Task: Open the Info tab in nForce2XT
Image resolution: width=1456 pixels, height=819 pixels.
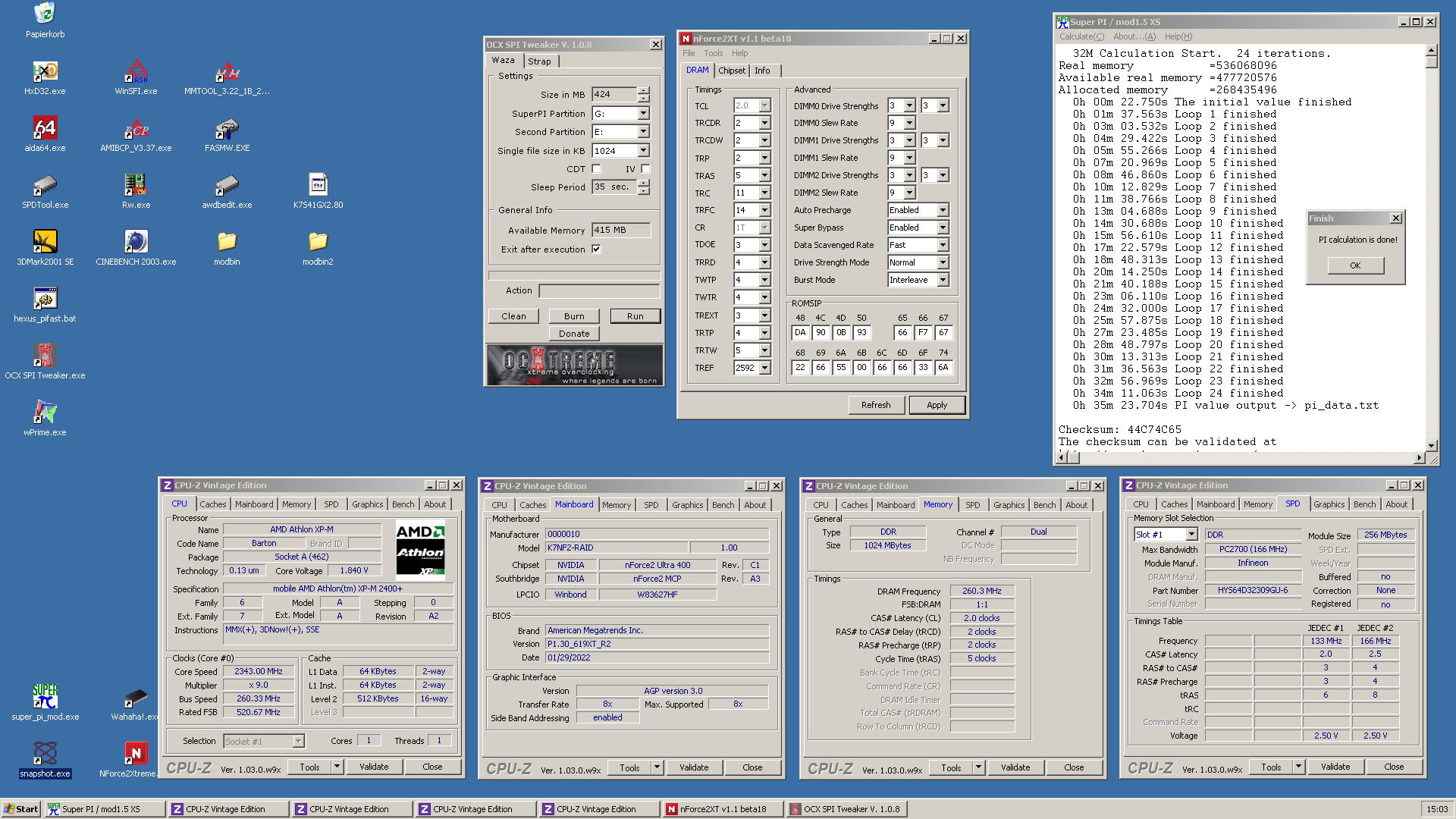Action: pyautogui.click(x=762, y=71)
